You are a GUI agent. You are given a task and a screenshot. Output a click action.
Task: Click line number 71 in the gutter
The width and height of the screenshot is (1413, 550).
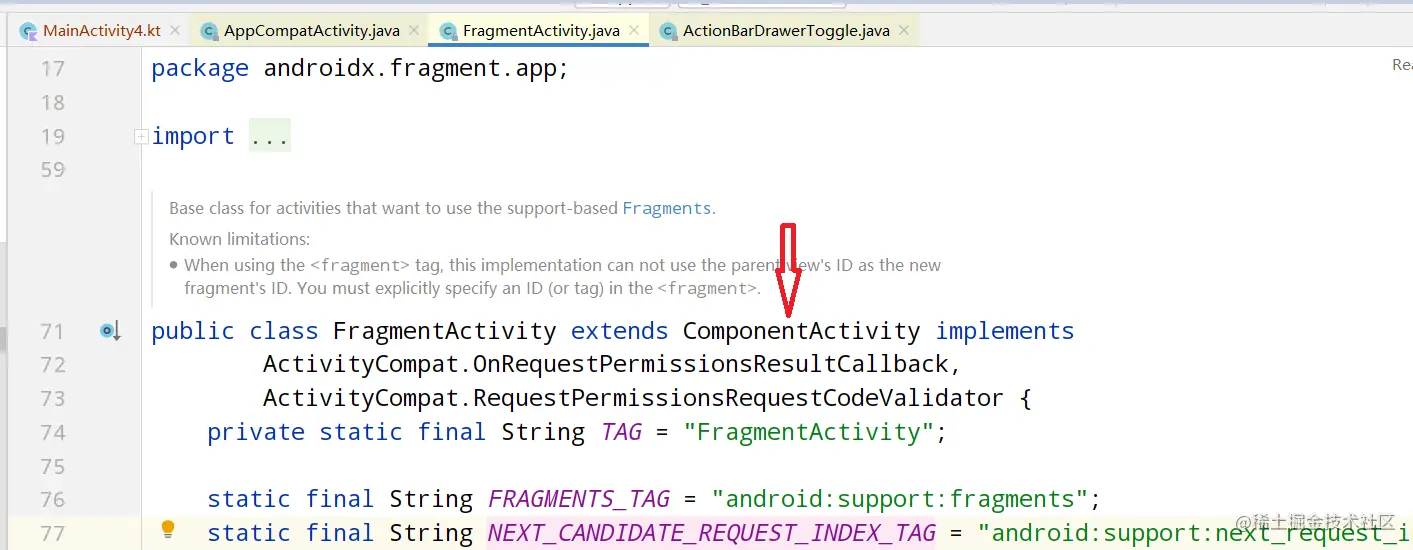pos(52,331)
